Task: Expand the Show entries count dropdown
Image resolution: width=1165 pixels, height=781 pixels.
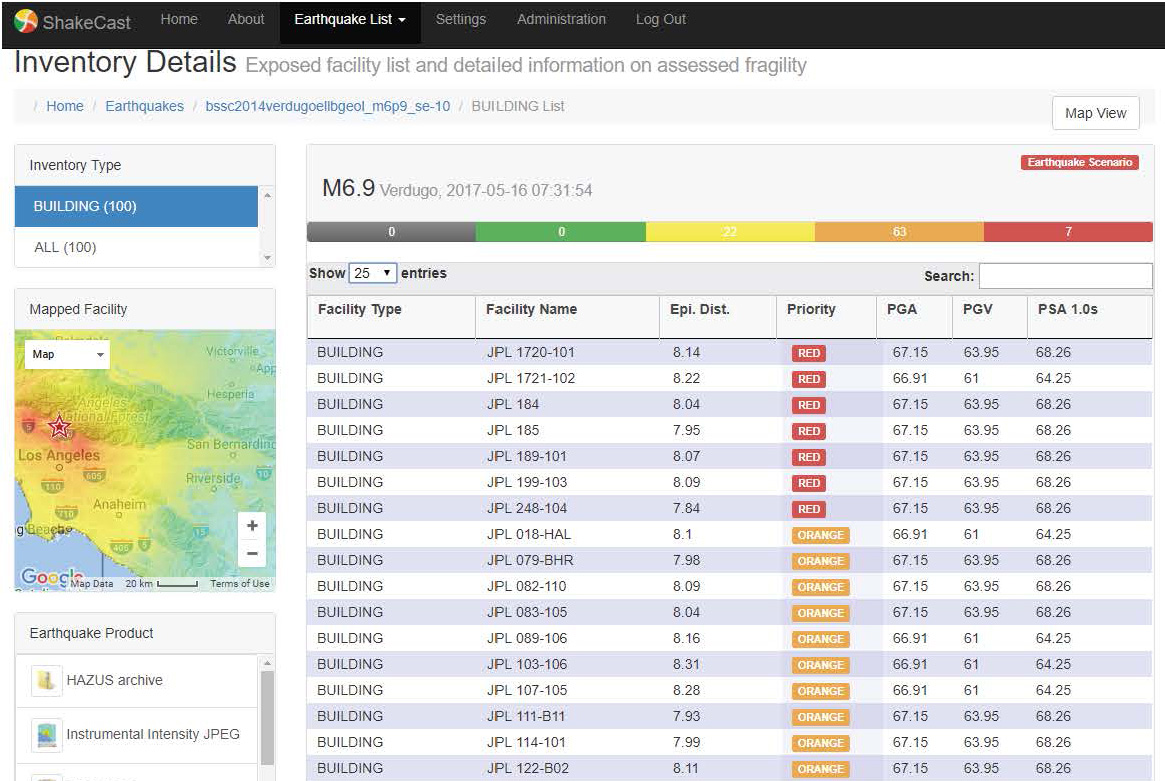Action: [x=373, y=273]
